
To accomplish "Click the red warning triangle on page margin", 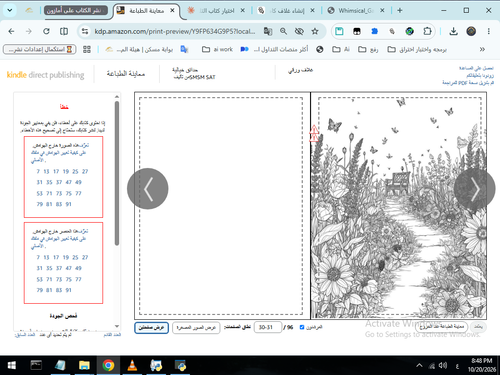I will [314, 133].
